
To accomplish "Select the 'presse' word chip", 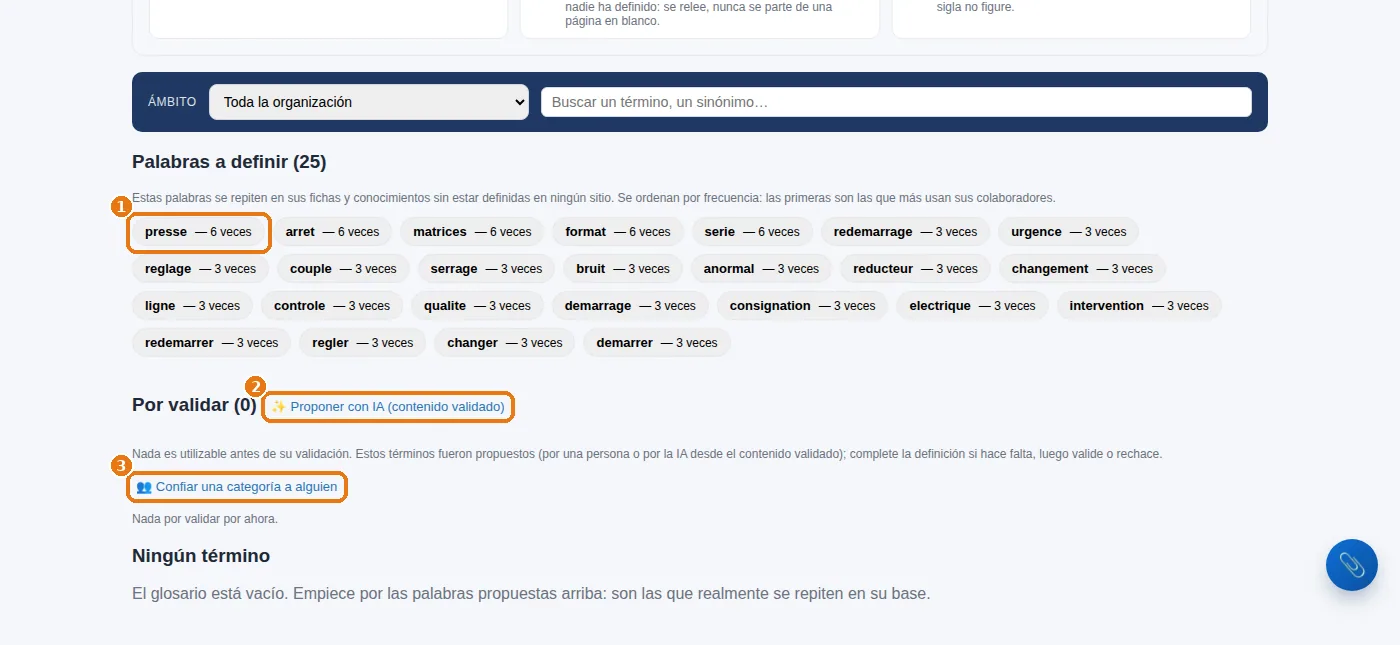I will (x=199, y=232).
